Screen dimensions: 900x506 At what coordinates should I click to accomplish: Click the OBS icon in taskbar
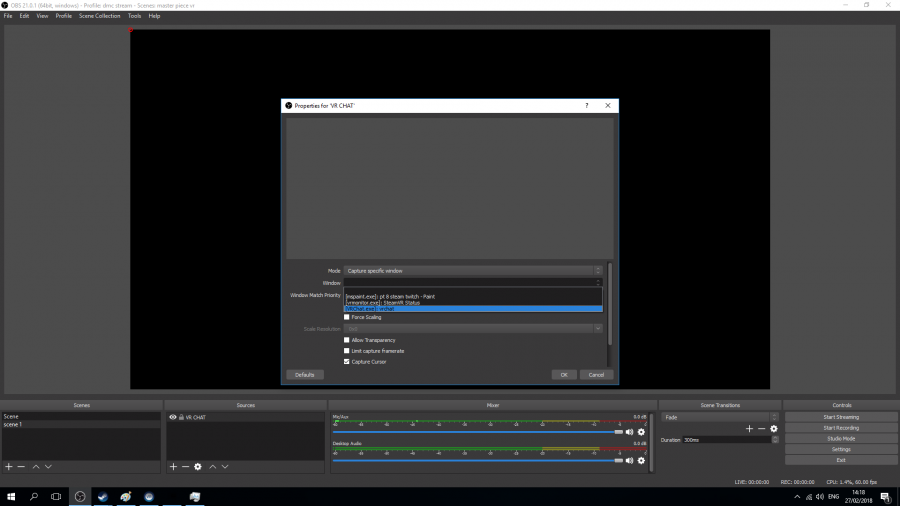(x=80, y=497)
